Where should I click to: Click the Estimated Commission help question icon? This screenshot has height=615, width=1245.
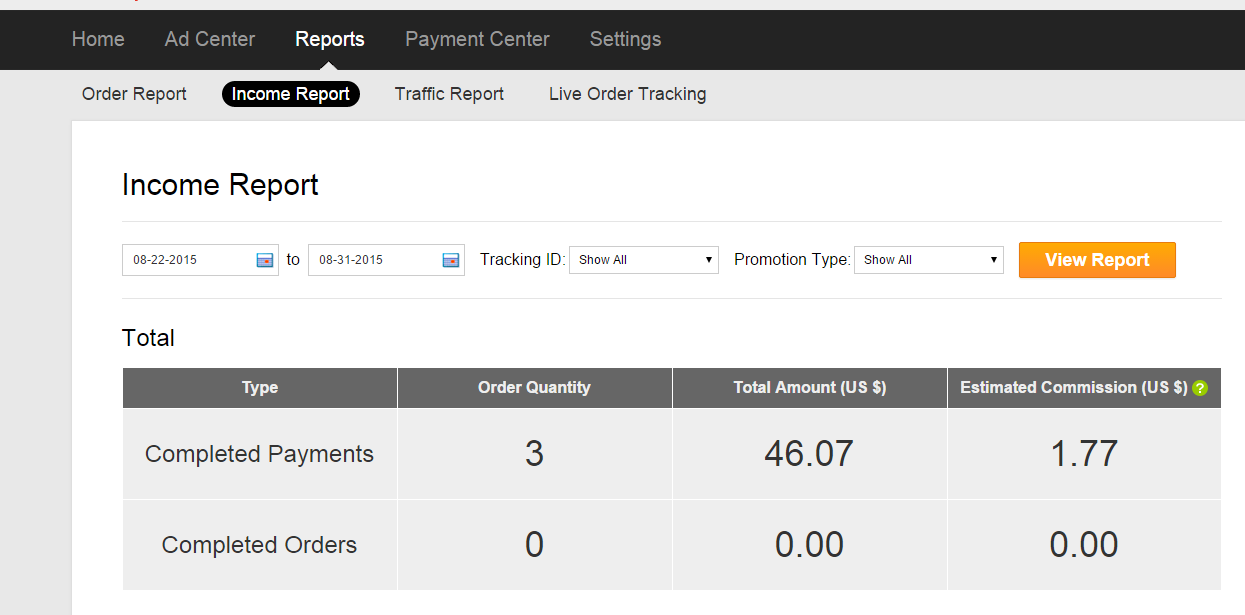coord(1200,388)
